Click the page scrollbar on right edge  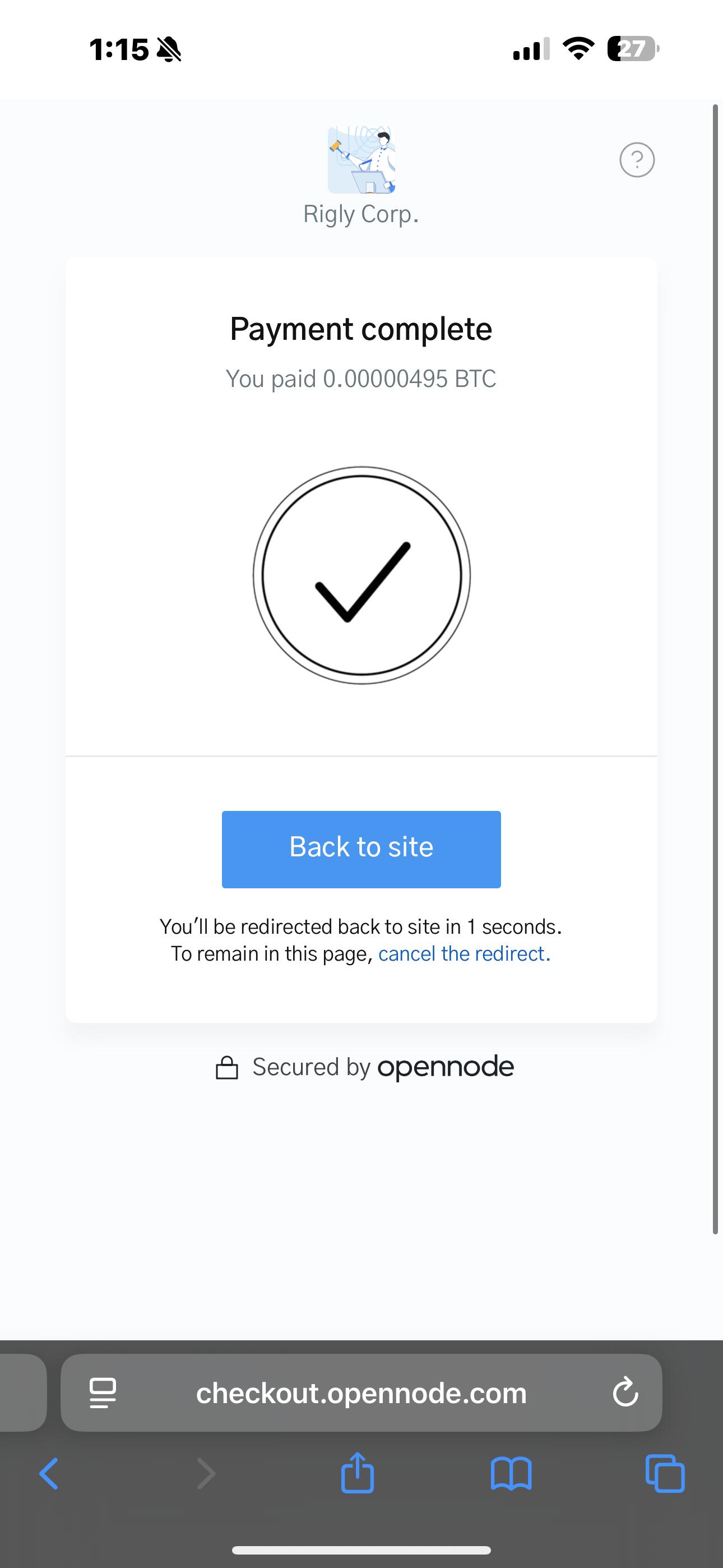pos(715,670)
